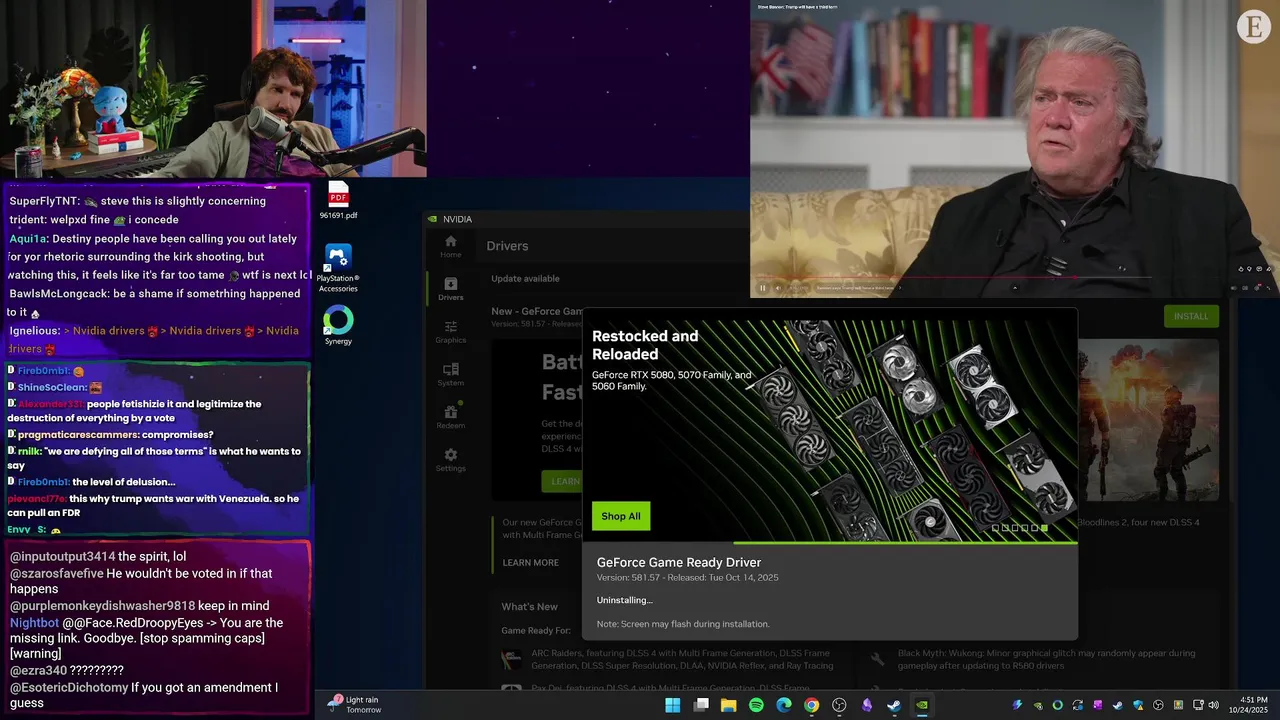The image size is (1280, 720).
Task: Click the Shop All button
Action: [621, 516]
